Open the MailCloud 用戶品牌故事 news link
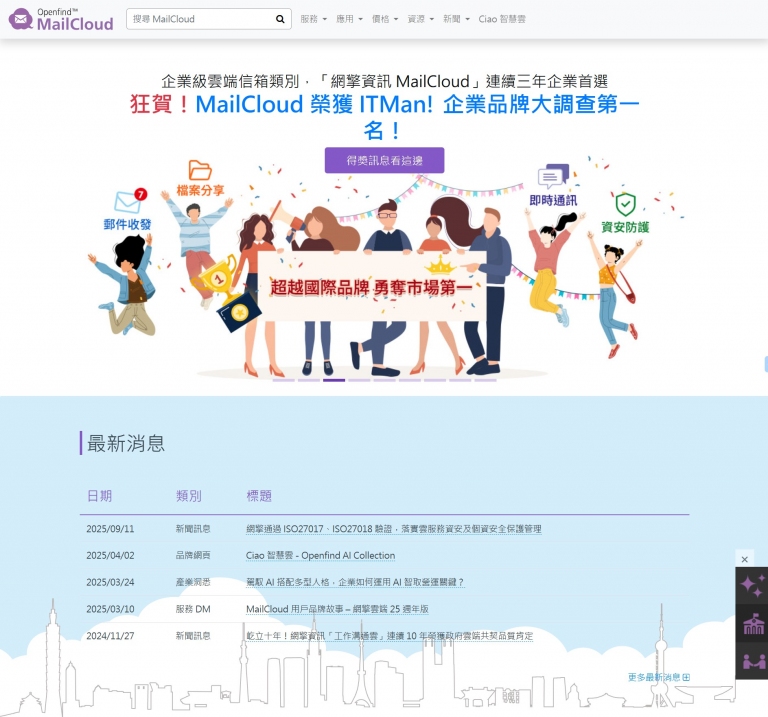Viewport: 768px width, 717px height. pos(337,609)
